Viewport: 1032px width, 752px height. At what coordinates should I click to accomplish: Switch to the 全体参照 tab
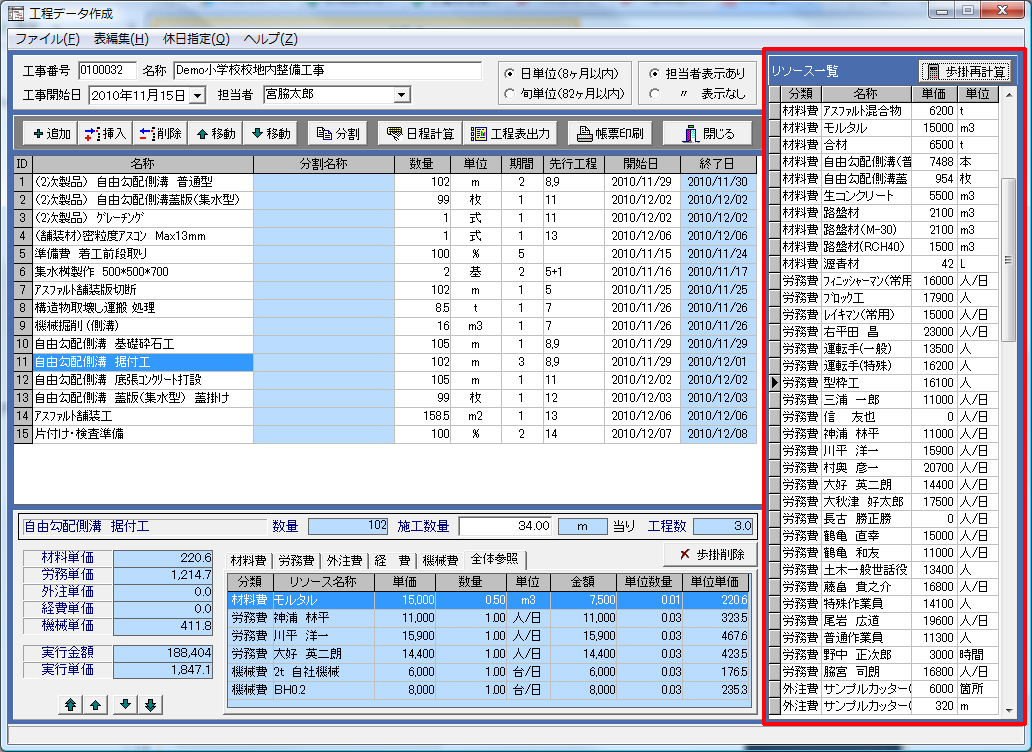pyautogui.click(x=494, y=559)
